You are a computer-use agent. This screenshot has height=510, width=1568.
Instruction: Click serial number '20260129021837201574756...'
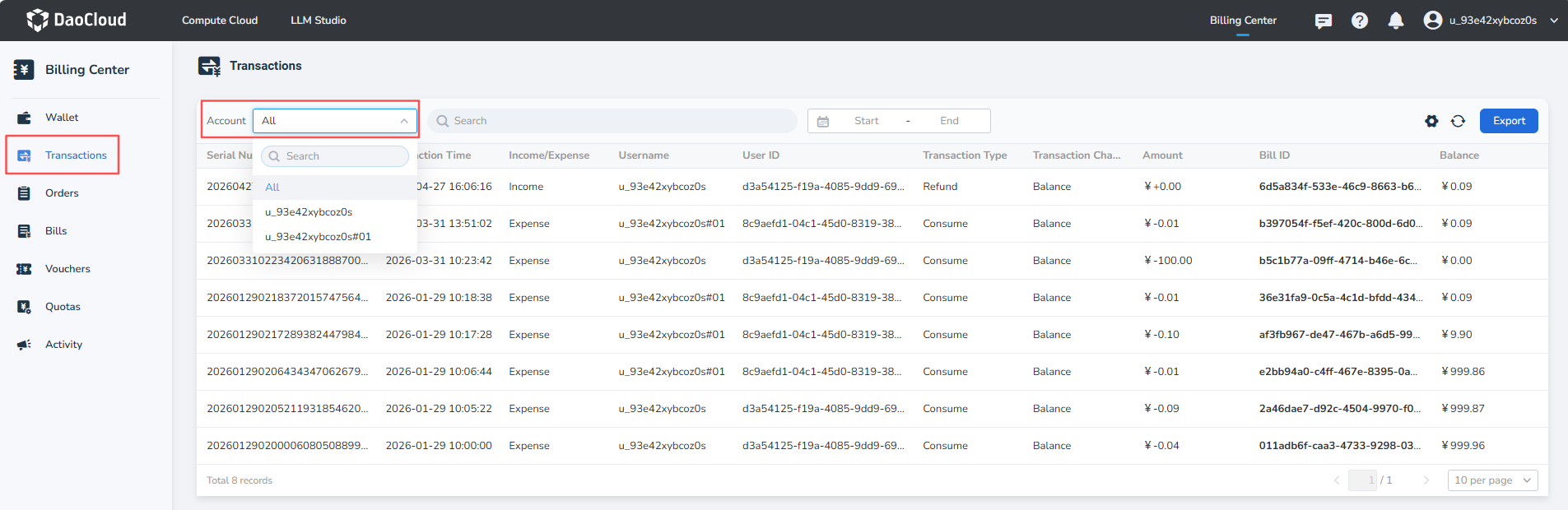pos(287,298)
